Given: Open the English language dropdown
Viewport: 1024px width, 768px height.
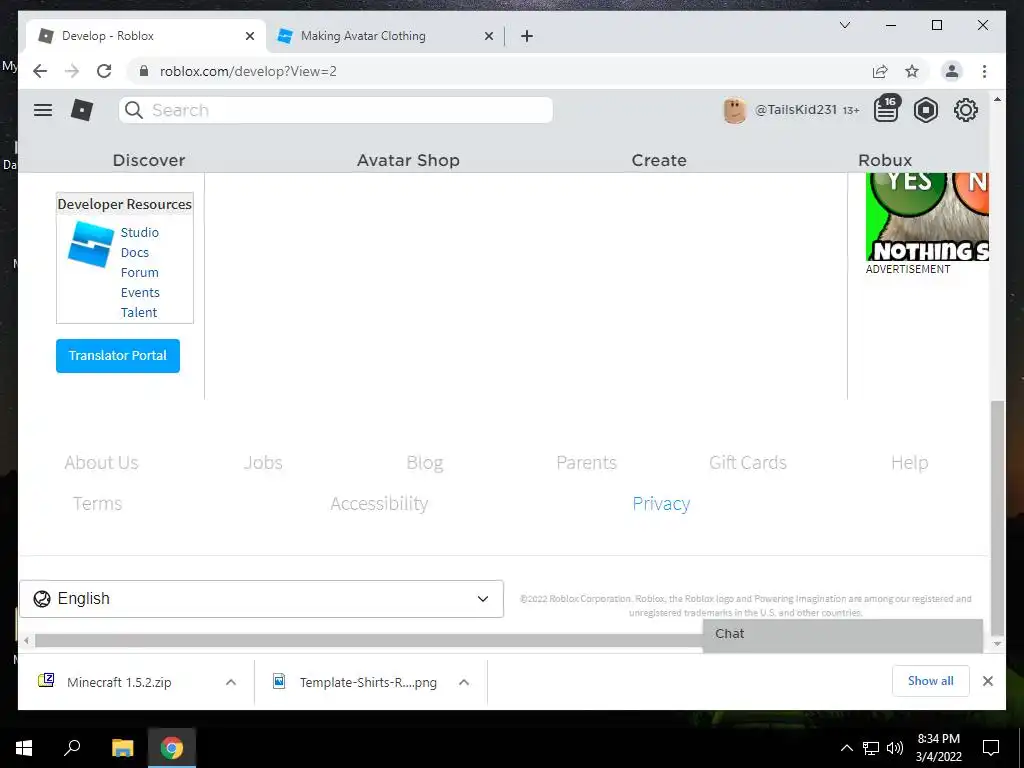Looking at the screenshot, I should pyautogui.click(x=261, y=599).
